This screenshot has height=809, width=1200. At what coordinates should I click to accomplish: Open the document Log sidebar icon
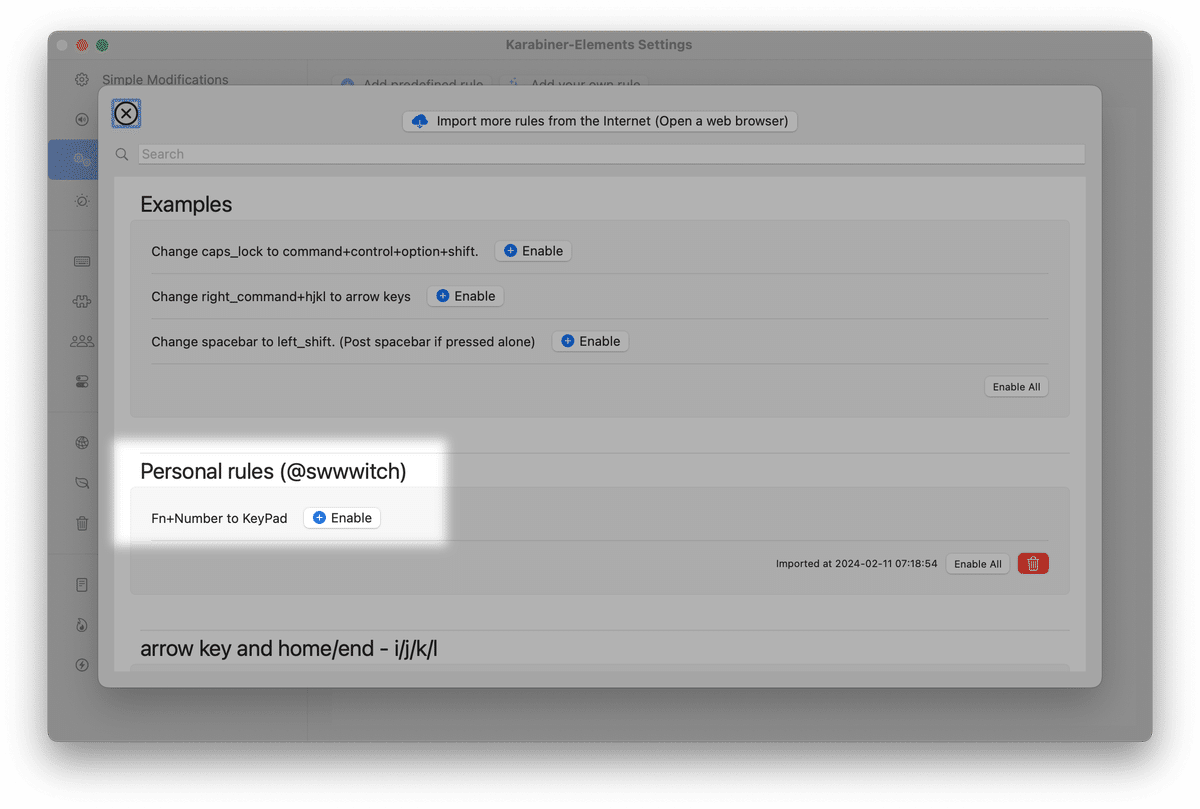pos(82,585)
